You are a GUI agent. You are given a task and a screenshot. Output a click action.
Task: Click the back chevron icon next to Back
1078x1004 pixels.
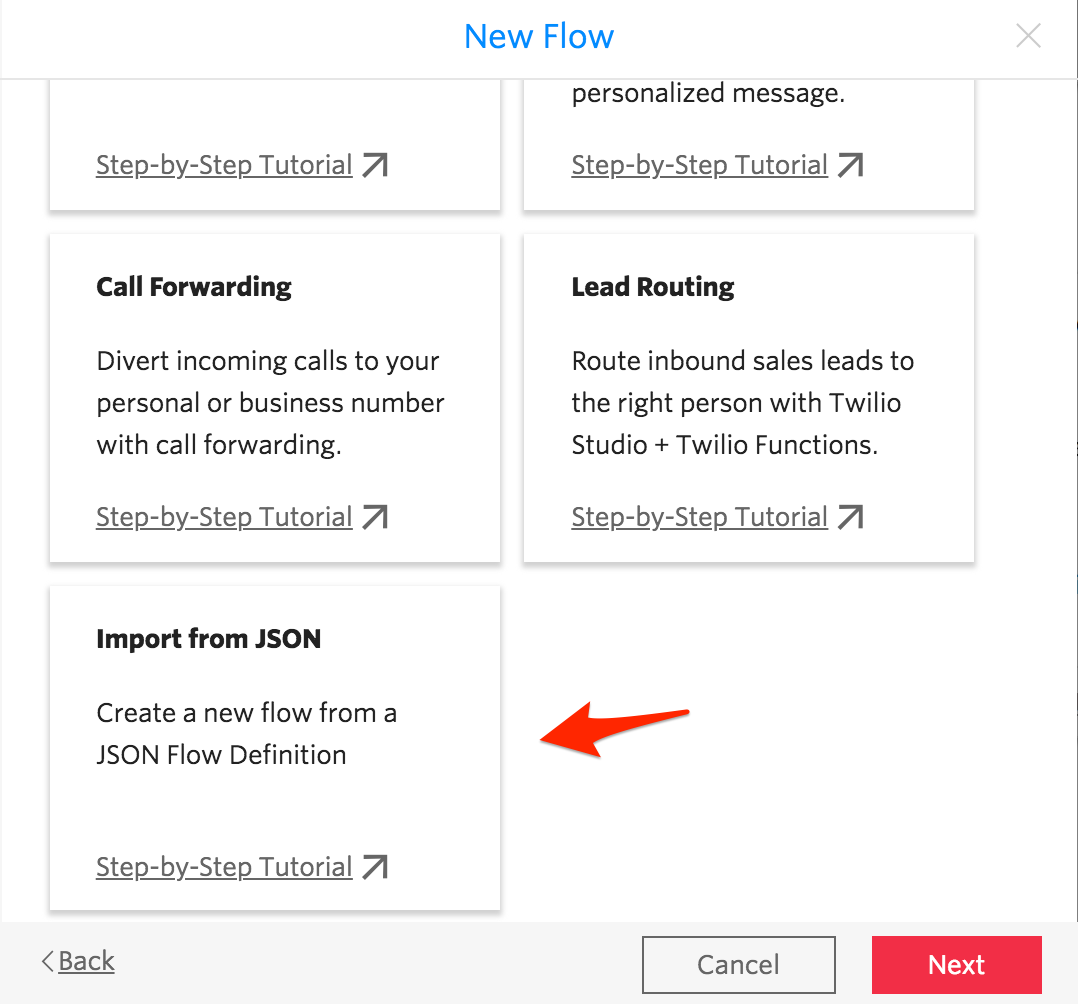pos(46,960)
